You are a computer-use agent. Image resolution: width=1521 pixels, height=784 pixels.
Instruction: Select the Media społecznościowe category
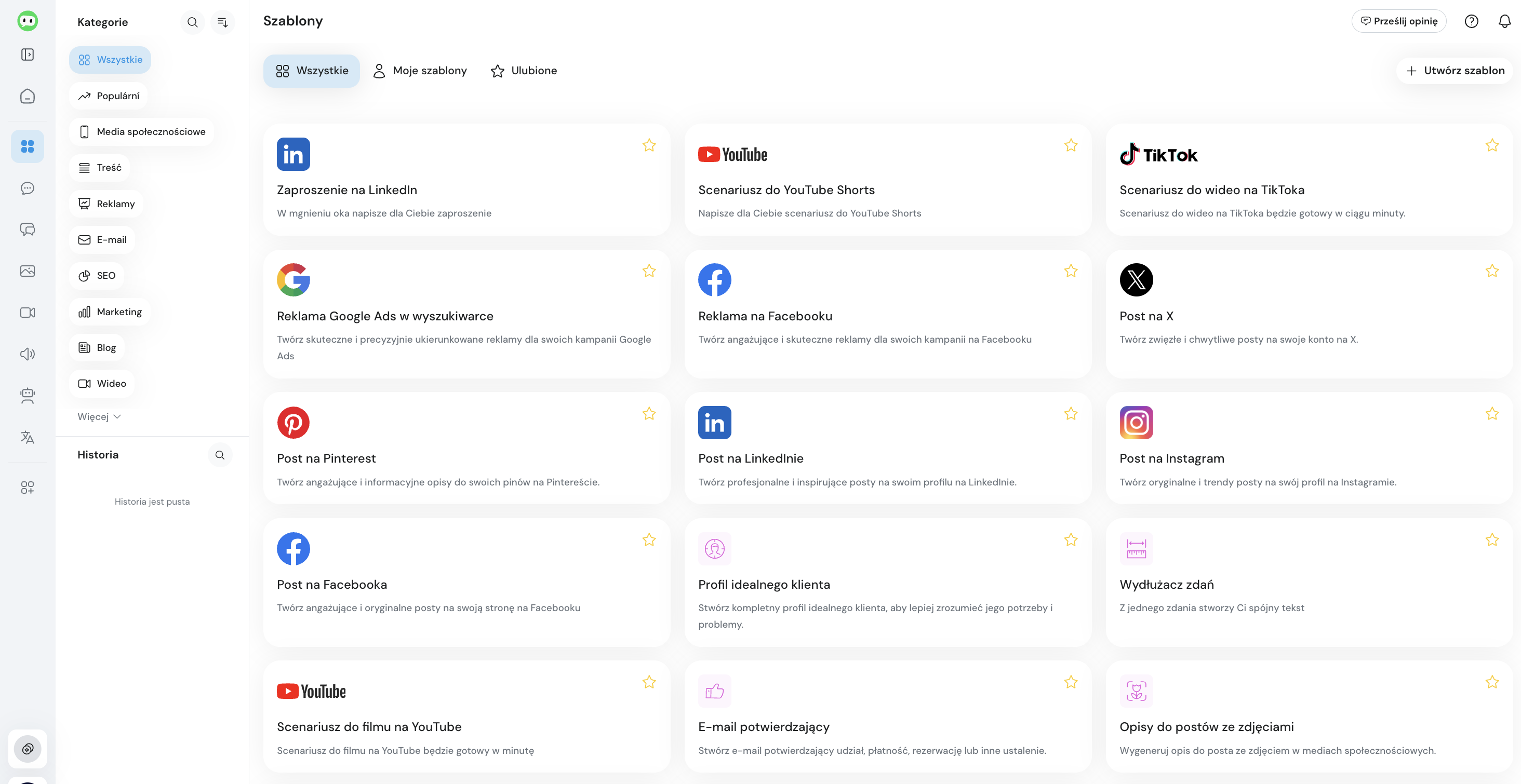[142, 132]
